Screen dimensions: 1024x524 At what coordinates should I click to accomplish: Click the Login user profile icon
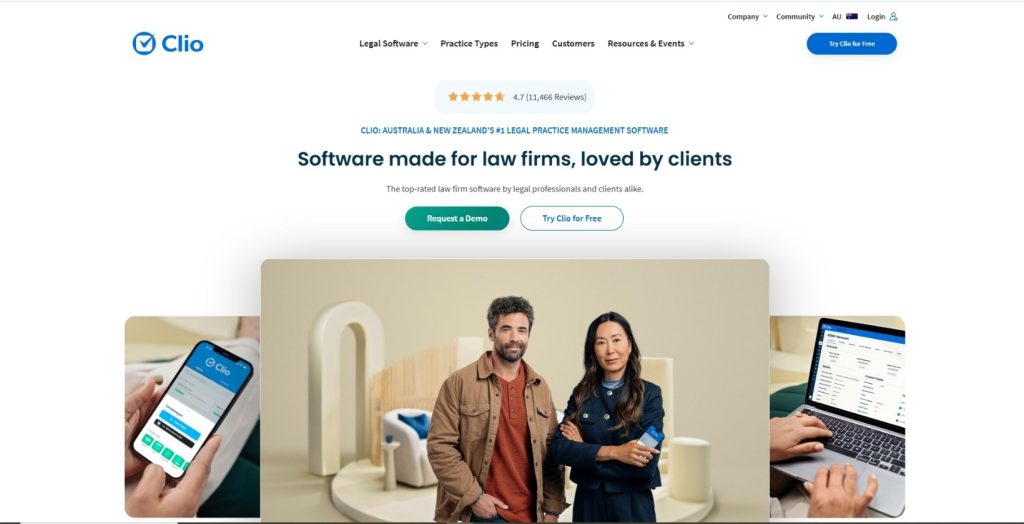pyautogui.click(x=893, y=16)
